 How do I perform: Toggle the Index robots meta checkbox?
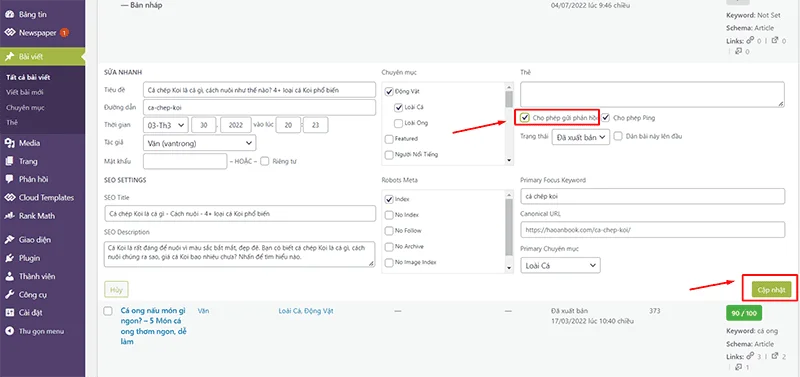coord(389,199)
